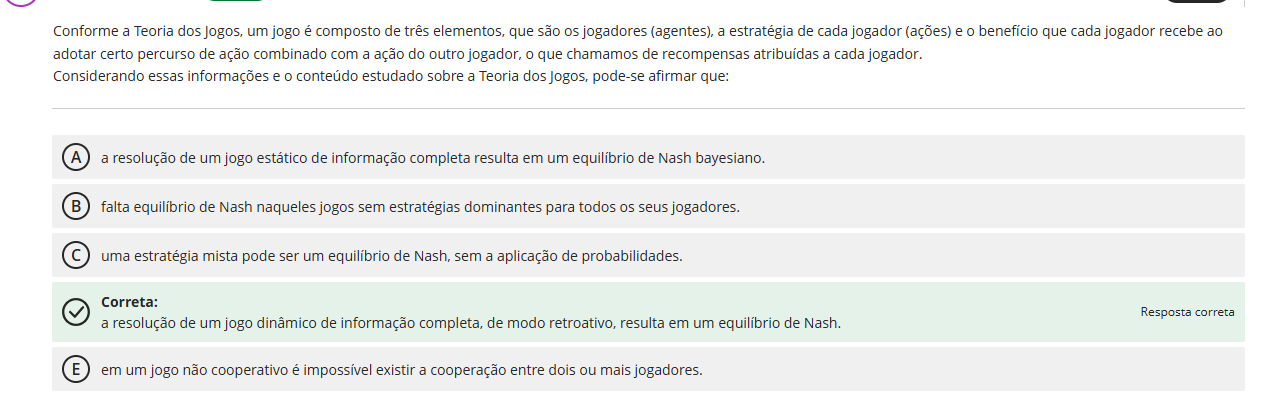Click the correct answer text about jogo dinâmico
The height and width of the screenshot is (411, 1261).
click(x=471, y=323)
